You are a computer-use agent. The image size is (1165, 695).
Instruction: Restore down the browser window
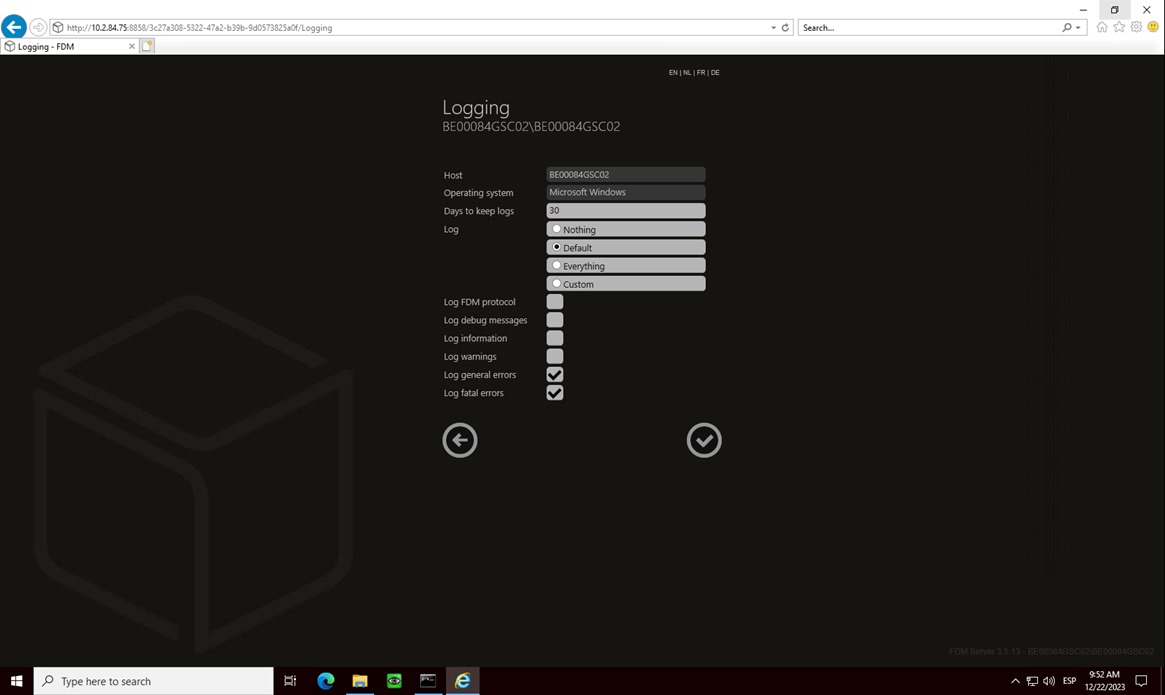click(x=1114, y=10)
